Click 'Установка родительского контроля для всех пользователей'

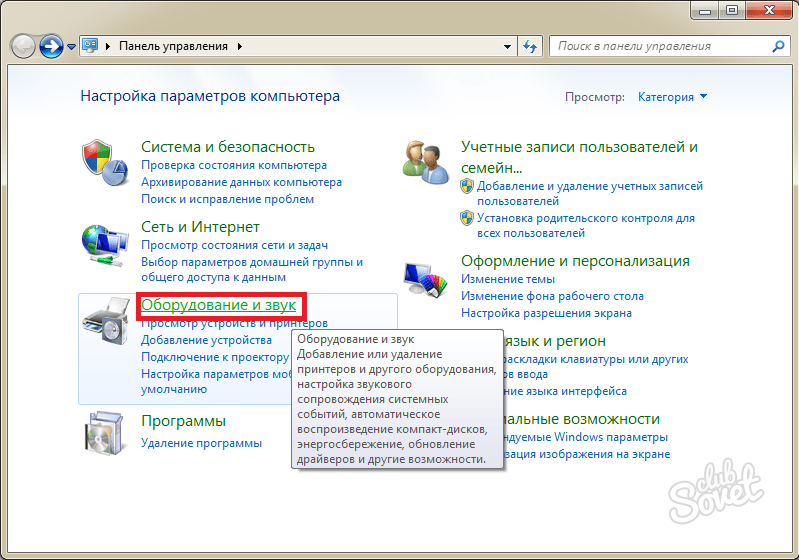(x=586, y=226)
